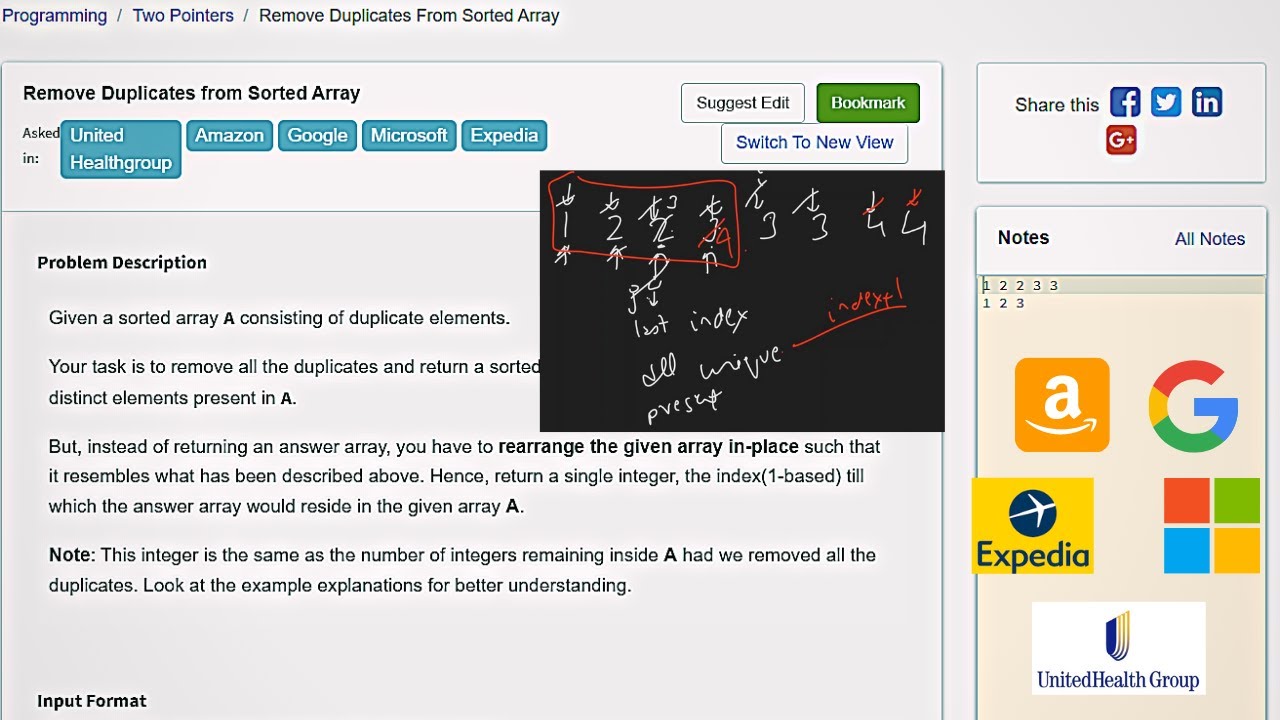Screen dimensions: 1280x720
Task: Click the 'Share this' label
Action: 1057,105
